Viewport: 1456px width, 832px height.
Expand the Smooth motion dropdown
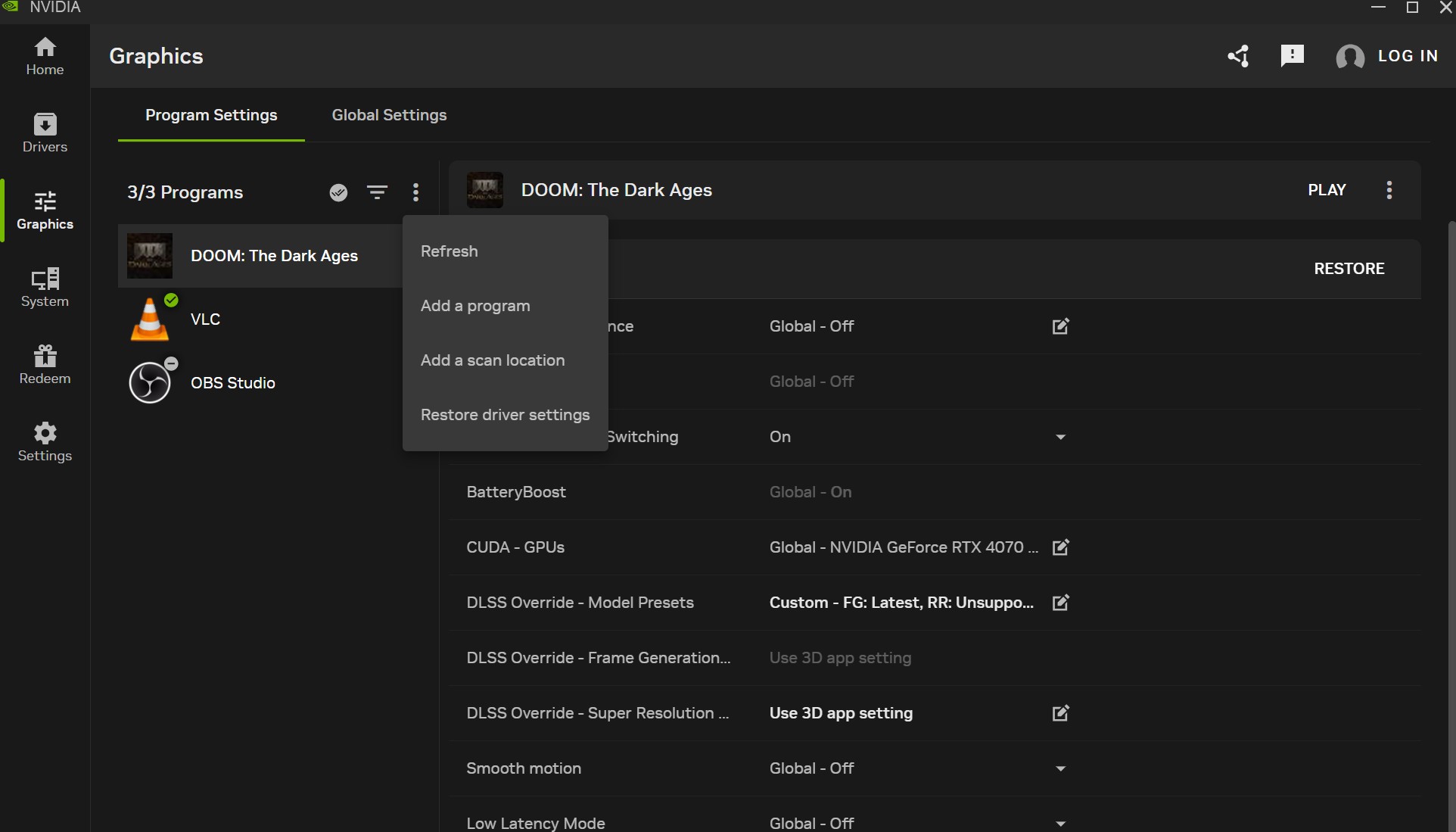[x=1060, y=768]
